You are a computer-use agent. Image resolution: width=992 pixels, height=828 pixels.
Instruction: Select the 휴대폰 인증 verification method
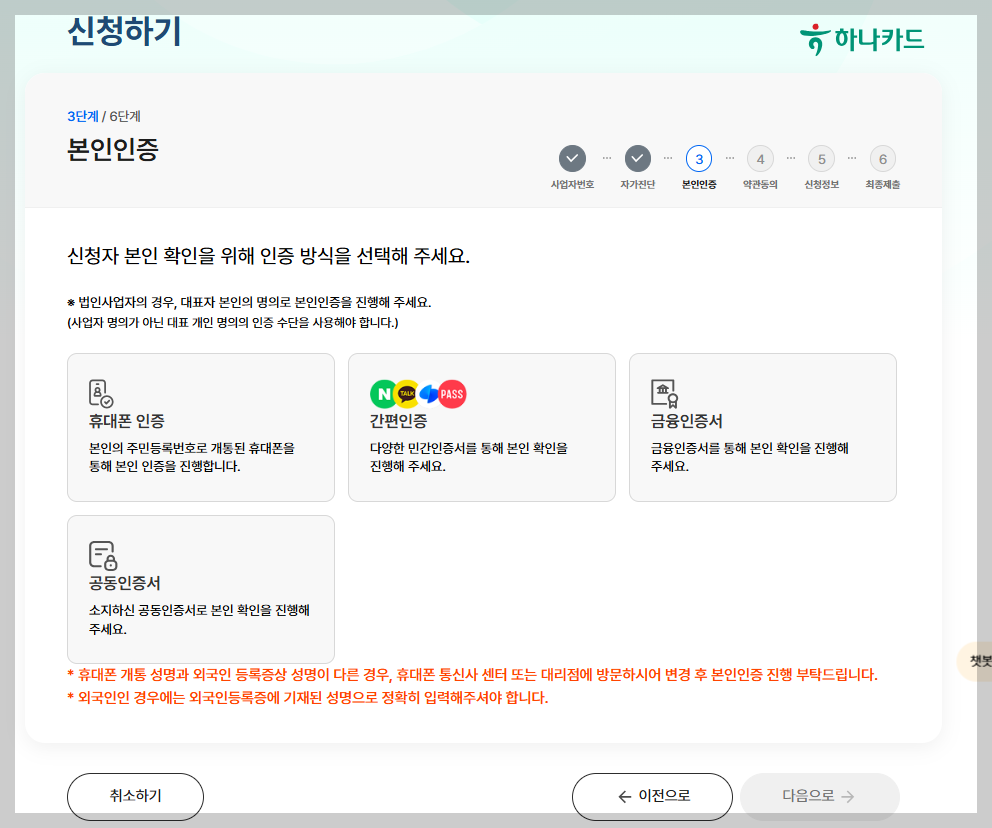[x=200, y=426]
